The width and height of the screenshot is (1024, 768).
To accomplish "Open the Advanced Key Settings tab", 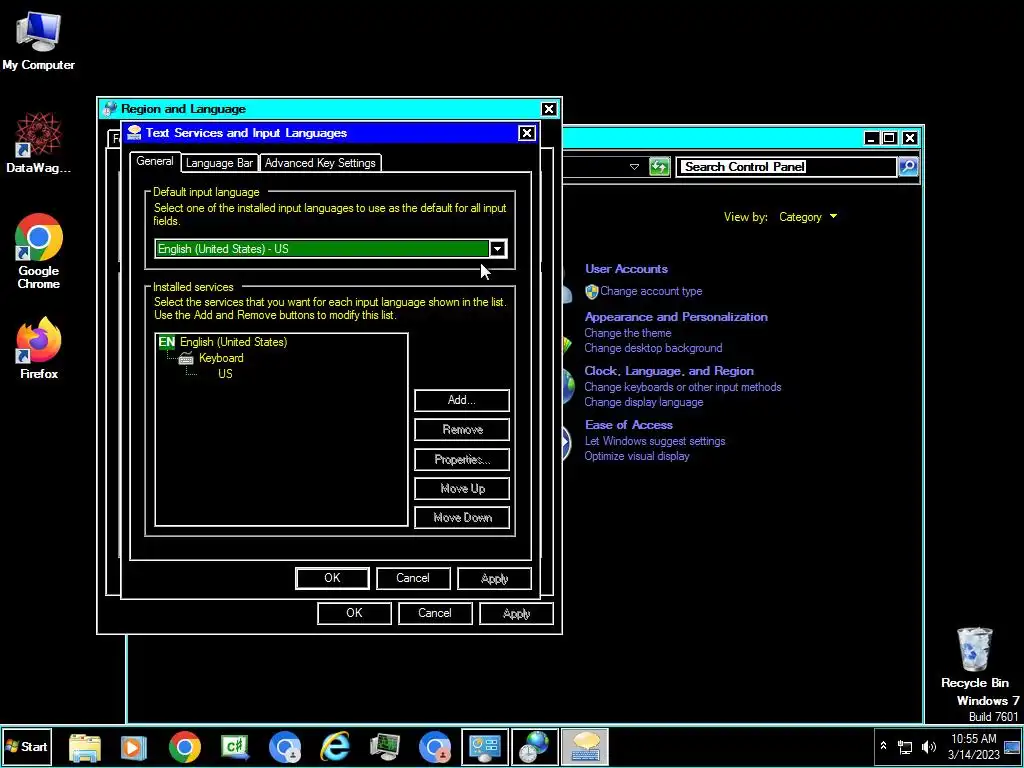I will [320, 163].
